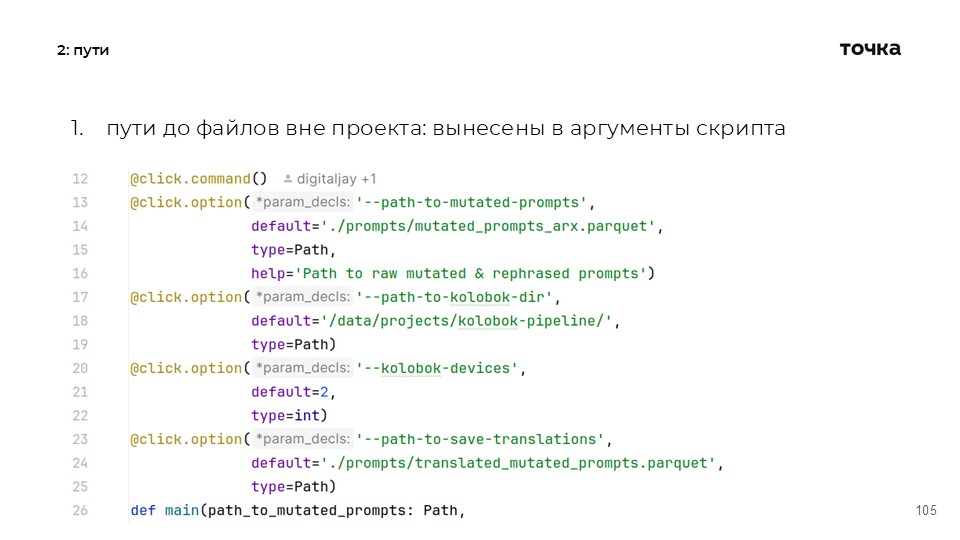Click the heading 'пути до файлов вне проекта'
The height and width of the screenshot is (540, 960).
(265, 129)
